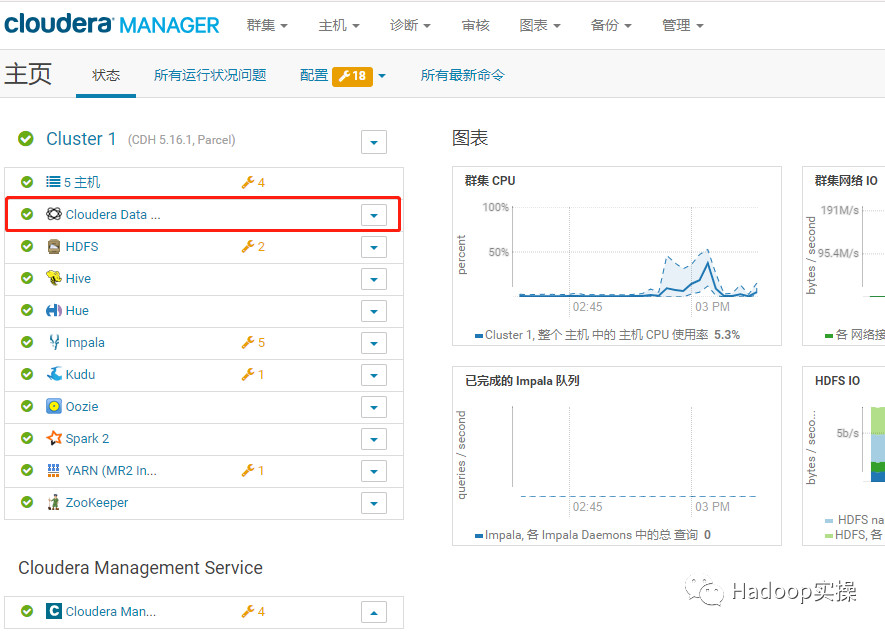Click the HDFS service icon
This screenshot has height=632, width=885.
(53, 246)
